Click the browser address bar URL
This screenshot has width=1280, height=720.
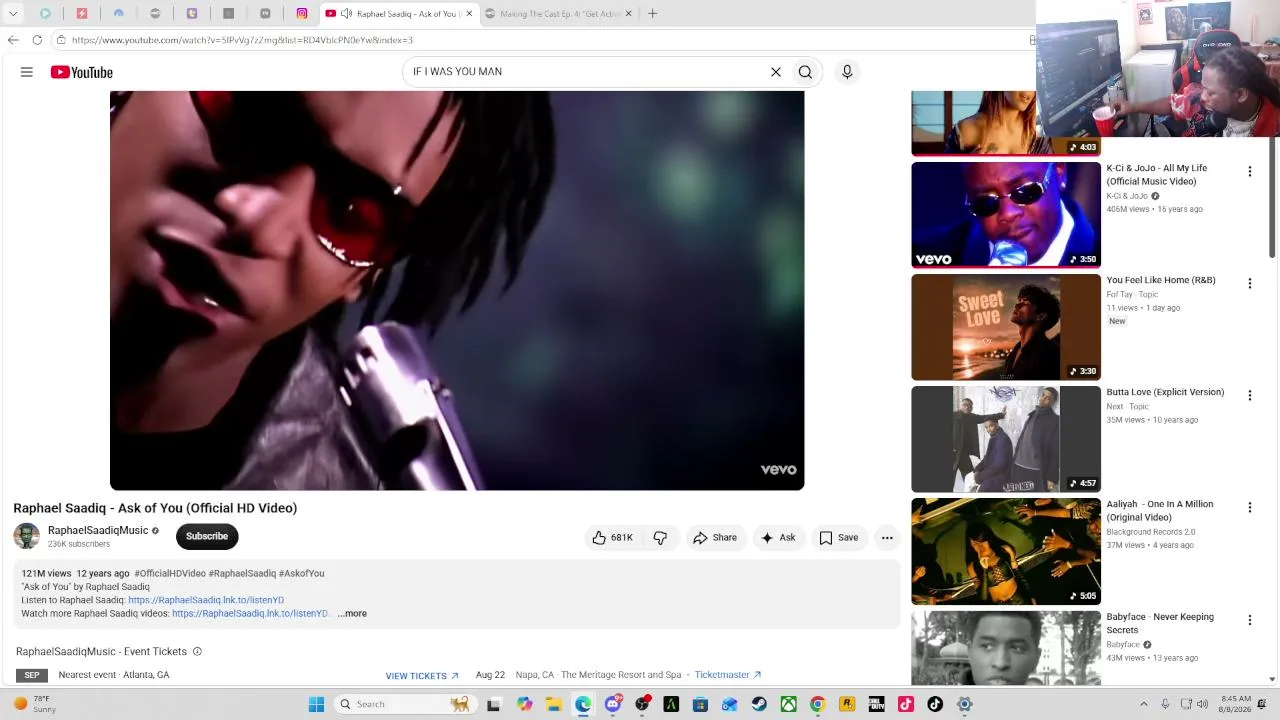pyautogui.click(x=242, y=40)
